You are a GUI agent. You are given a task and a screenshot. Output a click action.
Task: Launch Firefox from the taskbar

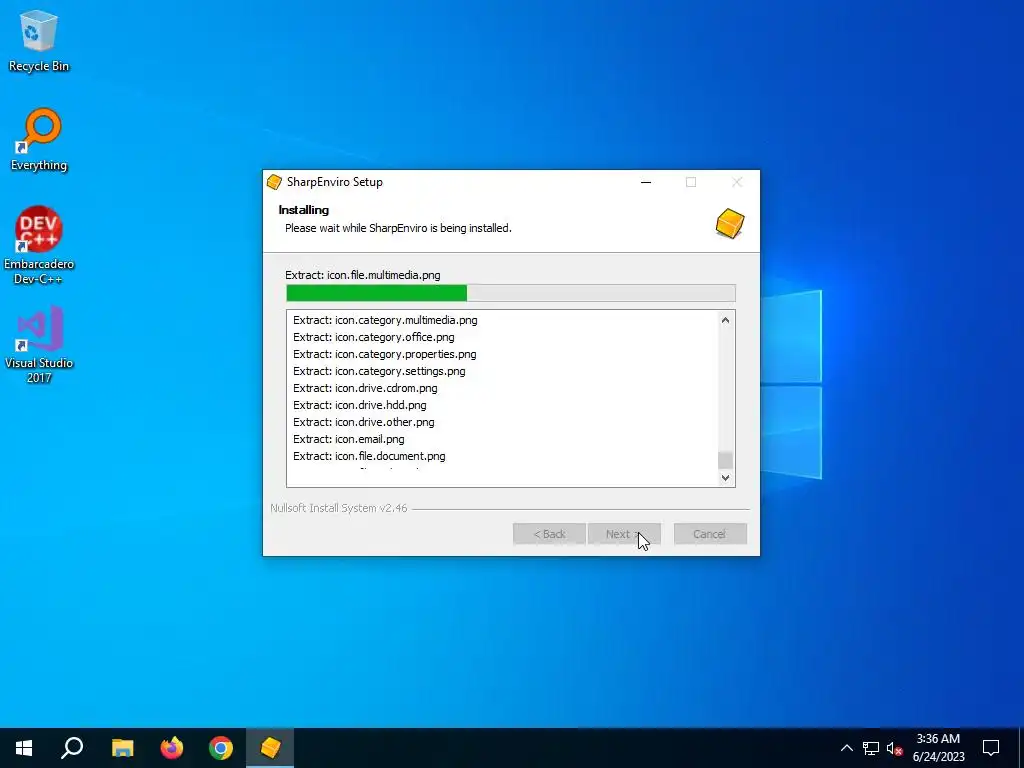click(172, 748)
